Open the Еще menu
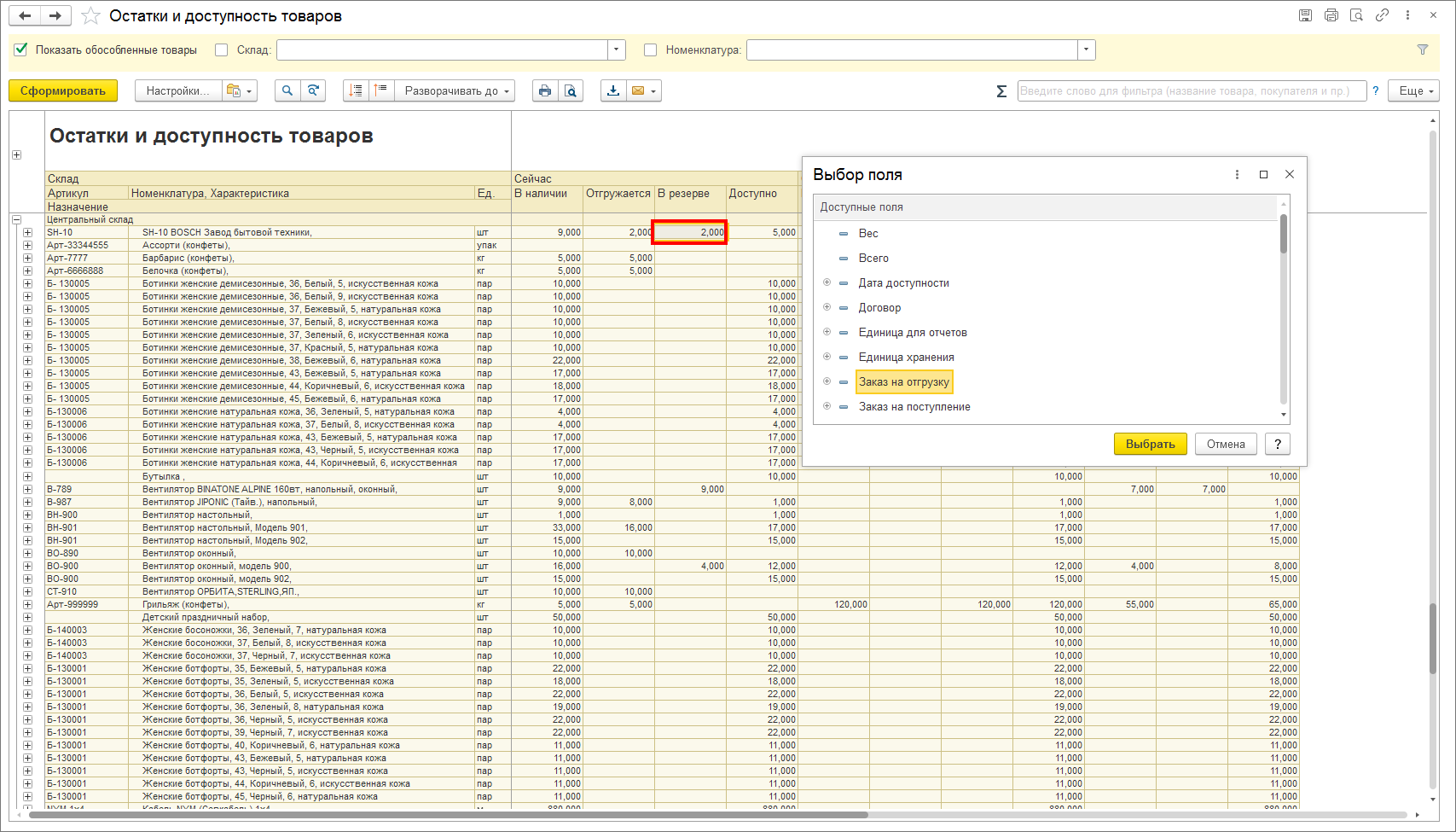Viewport: 1456px width, 832px height. click(x=1413, y=90)
